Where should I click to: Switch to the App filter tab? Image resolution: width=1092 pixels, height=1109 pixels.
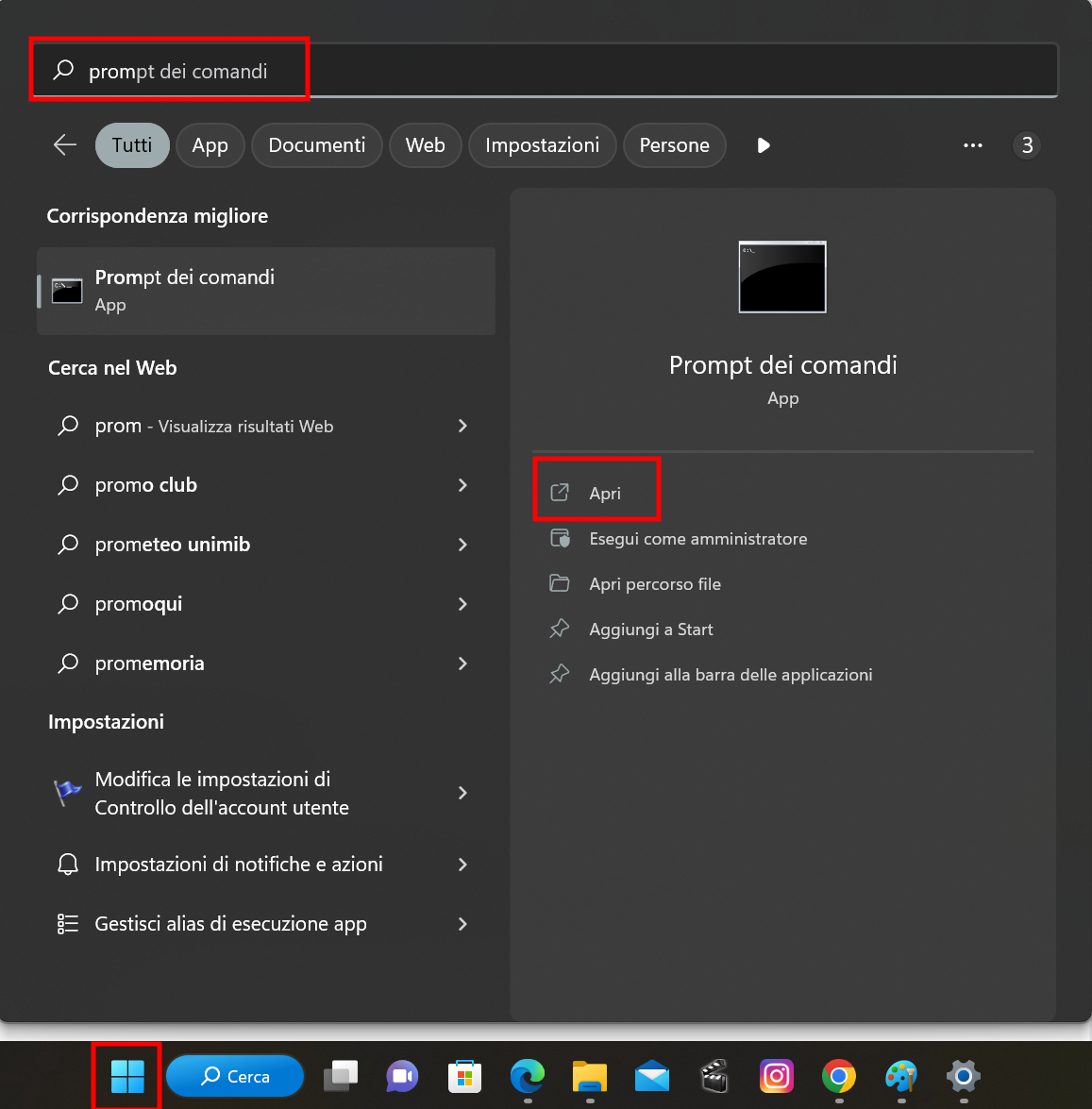pyautogui.click(x=210, y=145)
